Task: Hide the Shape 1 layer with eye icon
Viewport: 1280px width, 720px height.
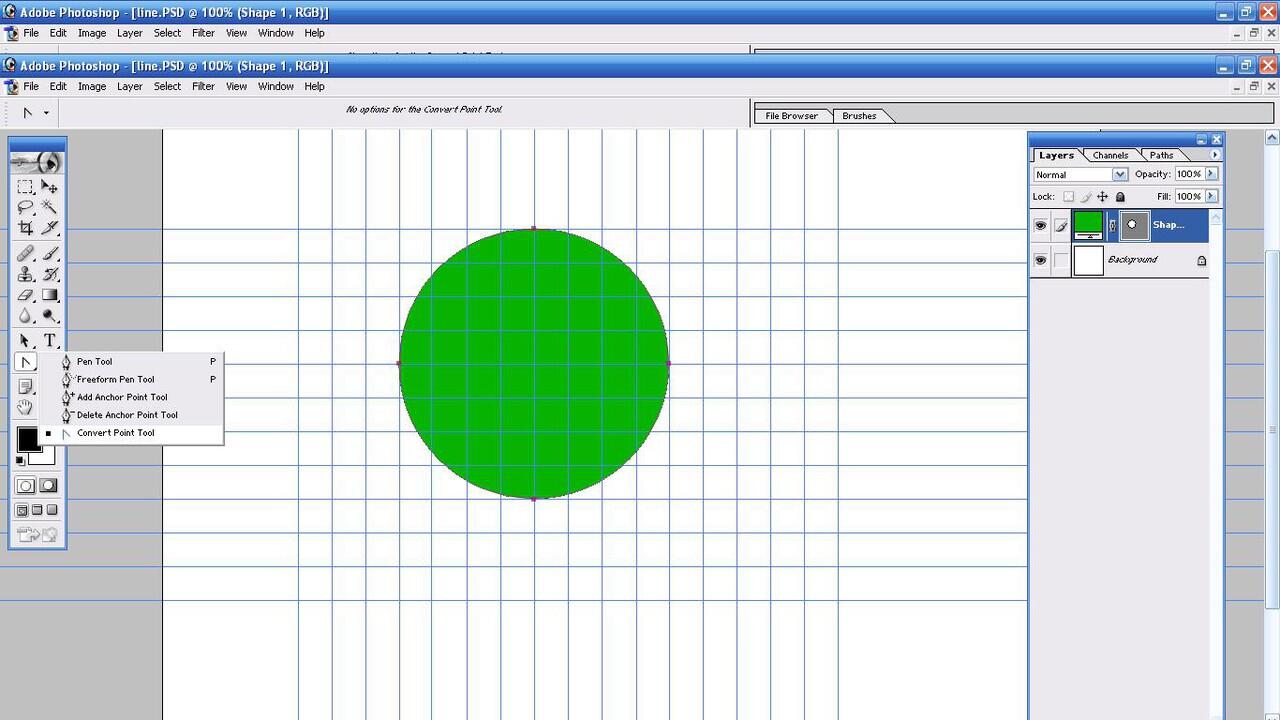Action: coord(1040,225)
